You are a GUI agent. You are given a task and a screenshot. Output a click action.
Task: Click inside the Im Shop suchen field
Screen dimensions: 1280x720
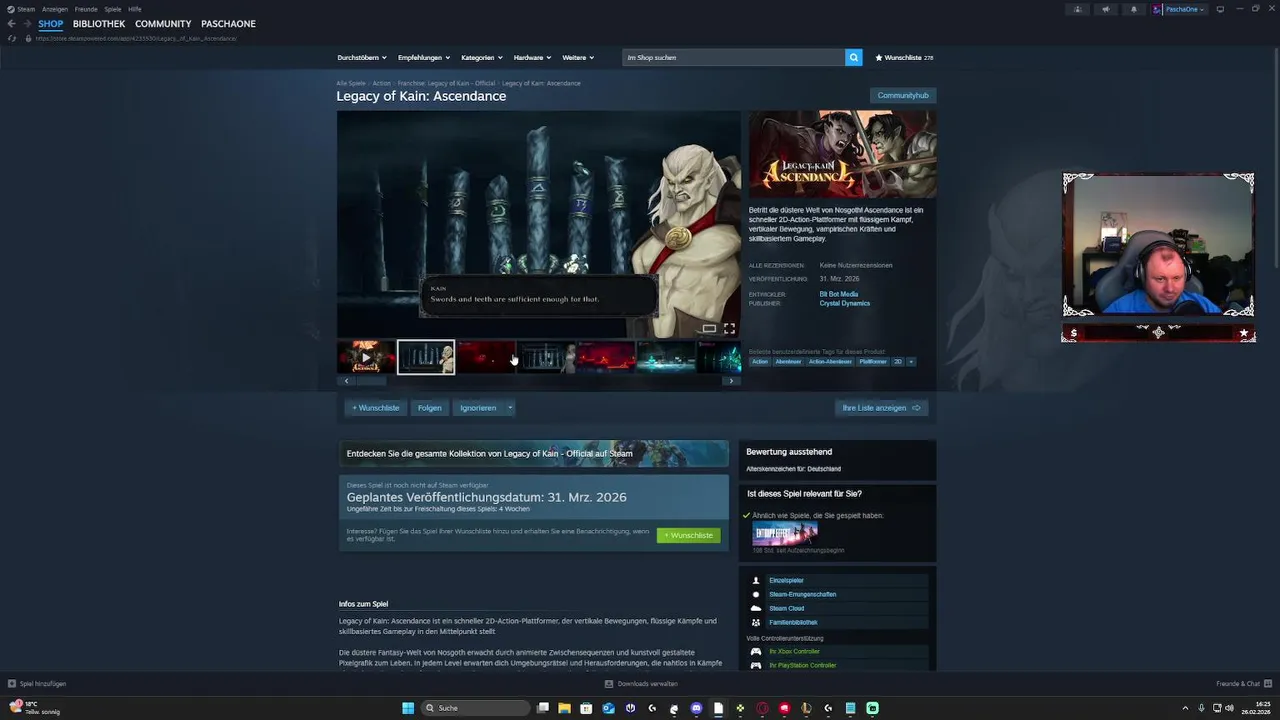click(733, 58)
